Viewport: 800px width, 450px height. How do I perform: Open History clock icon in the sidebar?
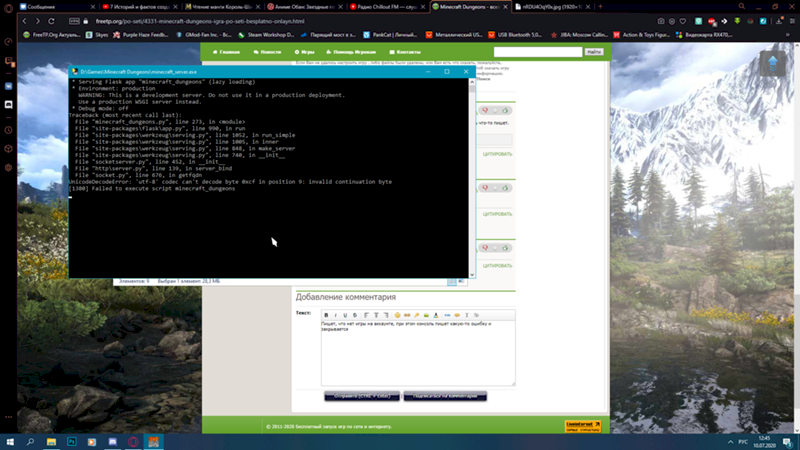pos(8,130)
